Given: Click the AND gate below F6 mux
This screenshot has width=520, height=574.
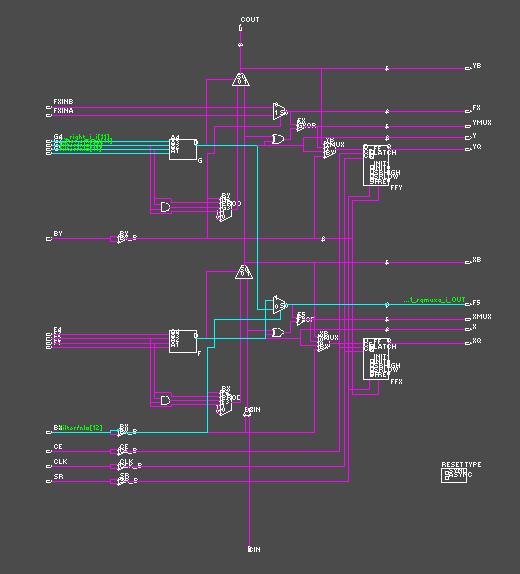Looking at the screenshot, I should click(278, 139).
